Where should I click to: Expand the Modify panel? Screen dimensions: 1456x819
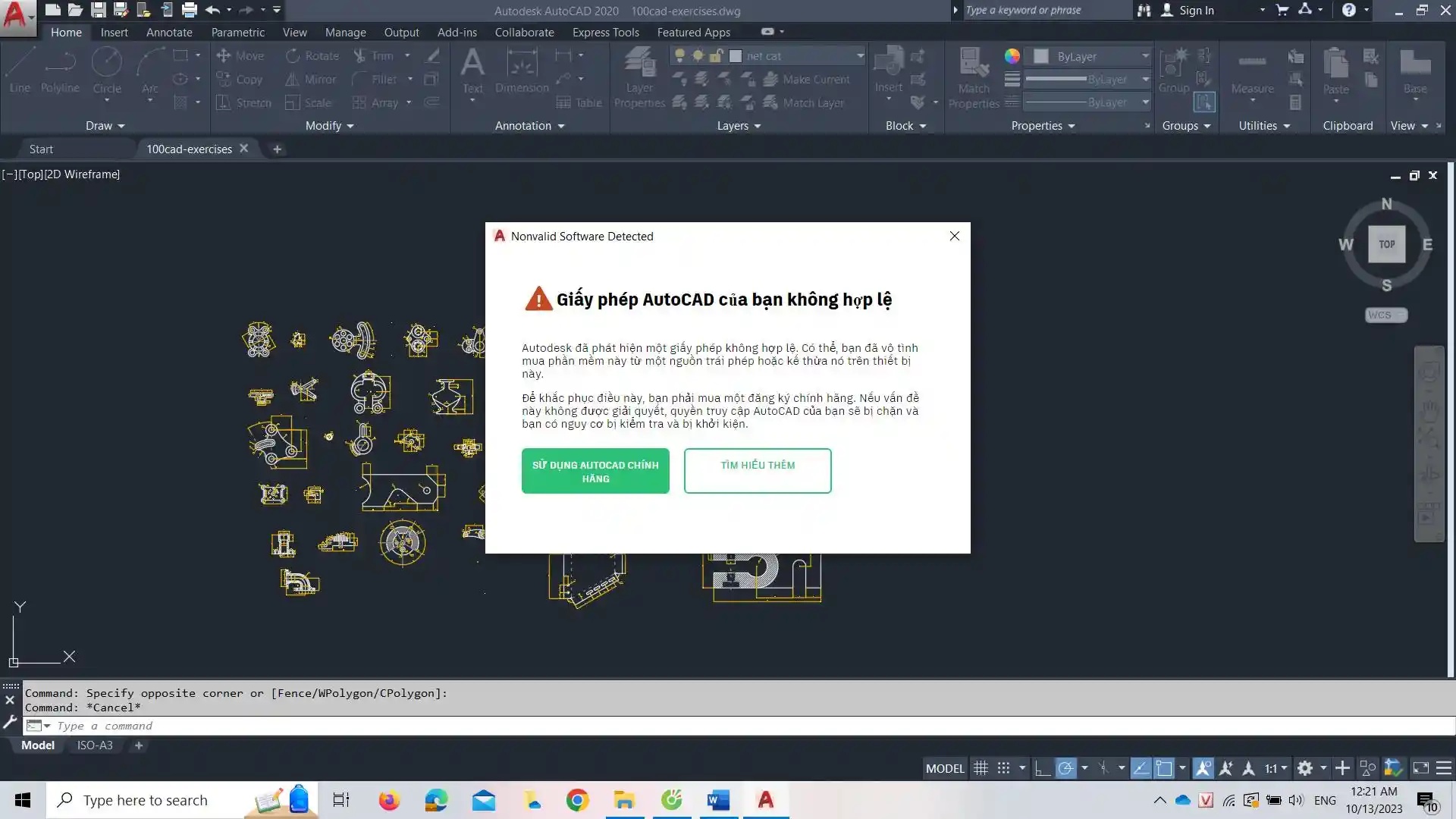pyautogui.click(x=329, y=126)
